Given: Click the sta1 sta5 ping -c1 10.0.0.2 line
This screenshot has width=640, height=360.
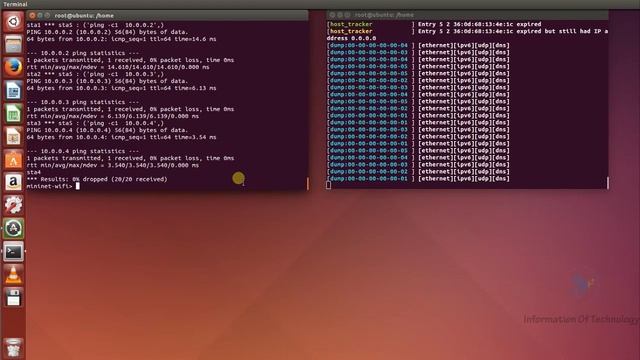Looking at the screenshot, I should (x=95, y=25).
